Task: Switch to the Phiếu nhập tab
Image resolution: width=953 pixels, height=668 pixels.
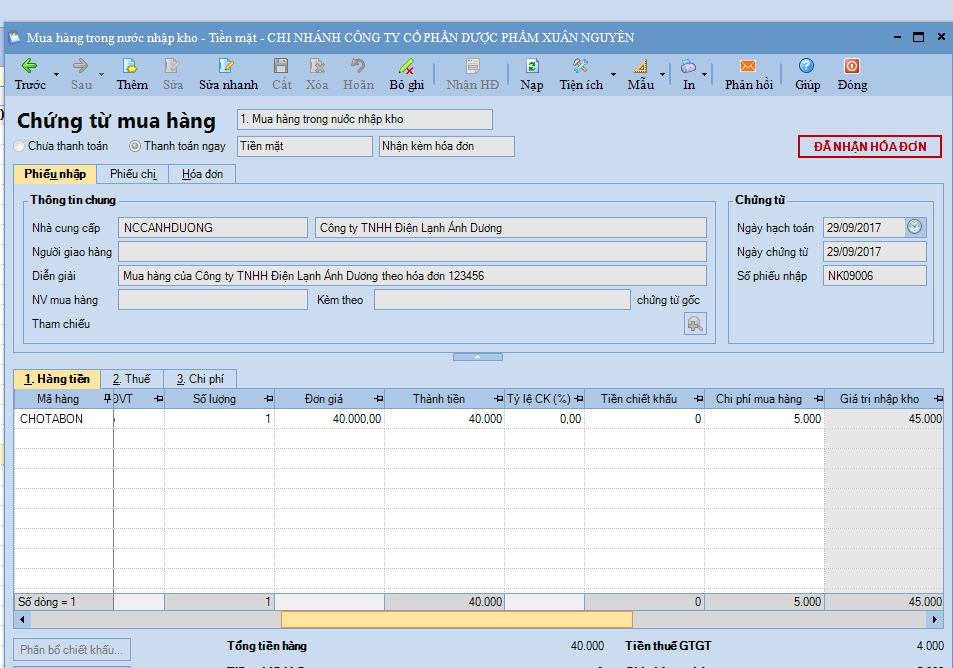Action: coord(55,174)
